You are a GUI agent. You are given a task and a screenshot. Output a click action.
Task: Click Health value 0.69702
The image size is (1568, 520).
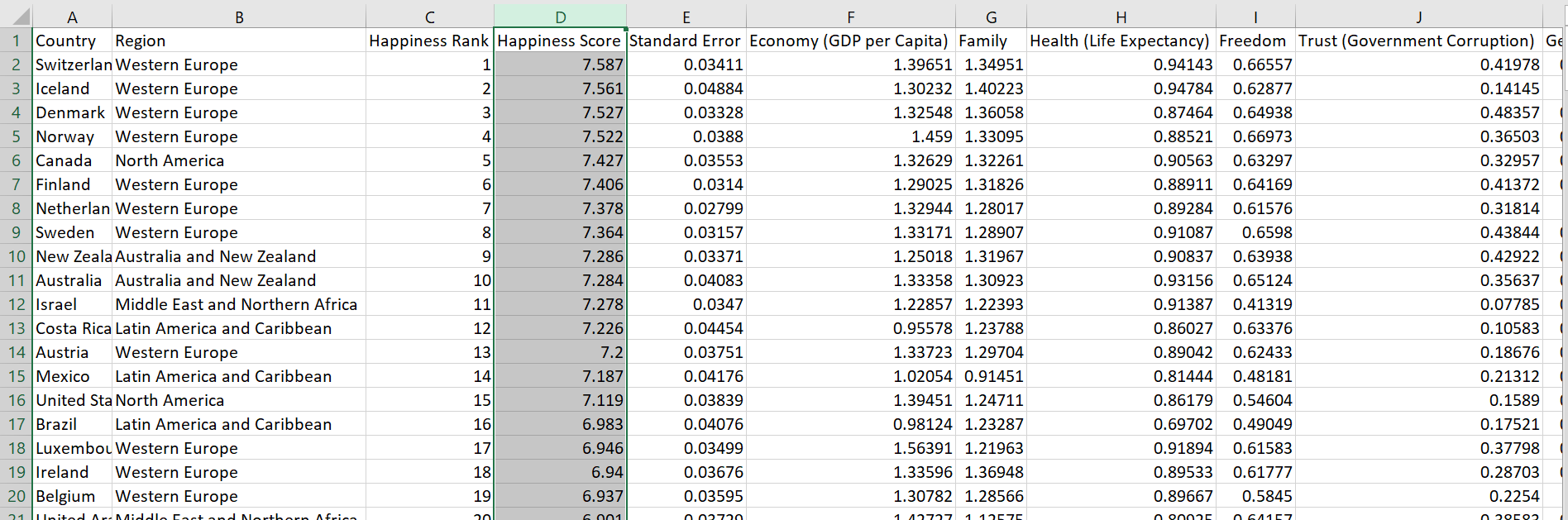pyautogui.click(x=1121, y=424)
